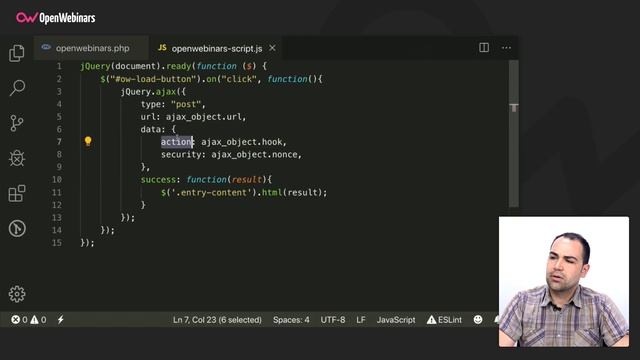Image resolution: width=640 pixels, height=360 pixels.
Task: Close the openwebinars-script.js tab
Action: coord(272,48)
